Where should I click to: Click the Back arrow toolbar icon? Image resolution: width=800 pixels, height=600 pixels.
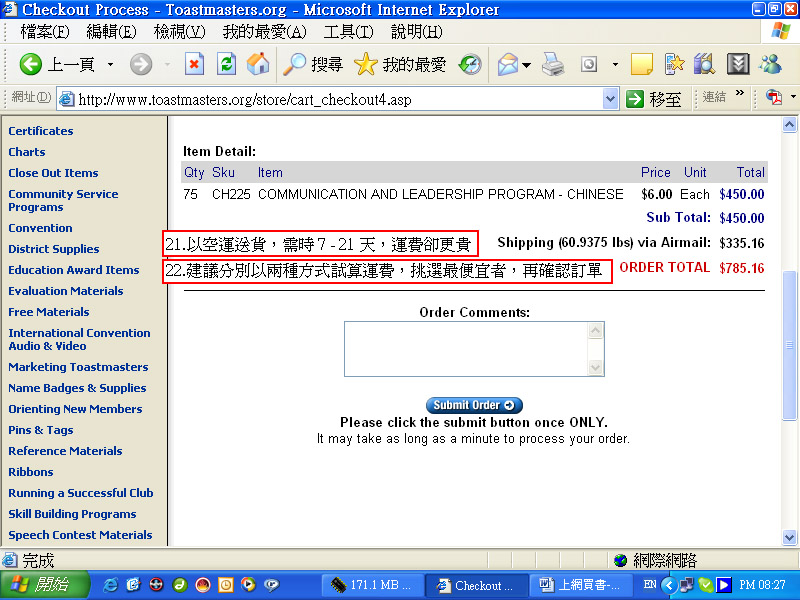coord(31,65)
